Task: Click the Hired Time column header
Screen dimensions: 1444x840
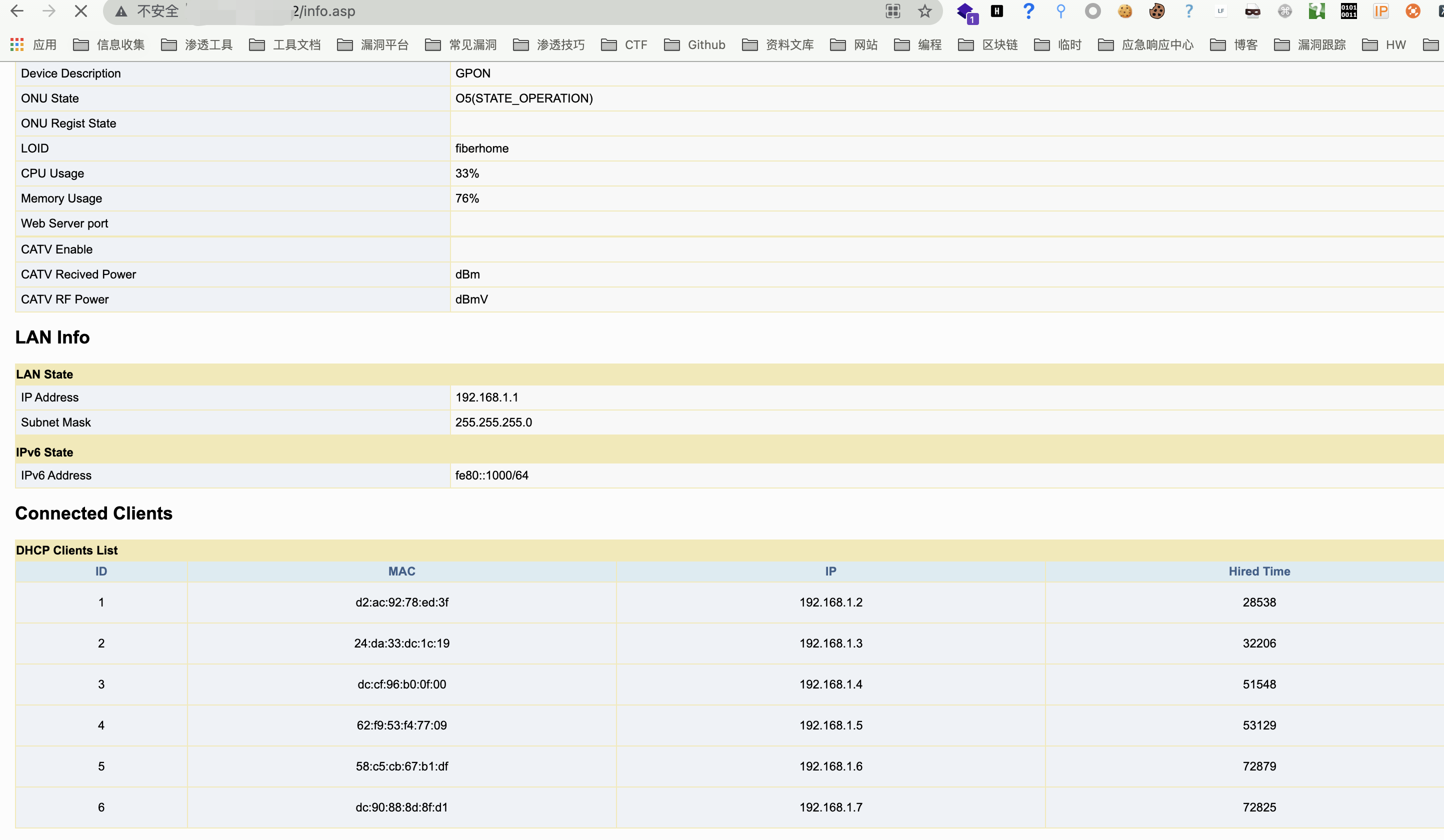Action: 1259,571
